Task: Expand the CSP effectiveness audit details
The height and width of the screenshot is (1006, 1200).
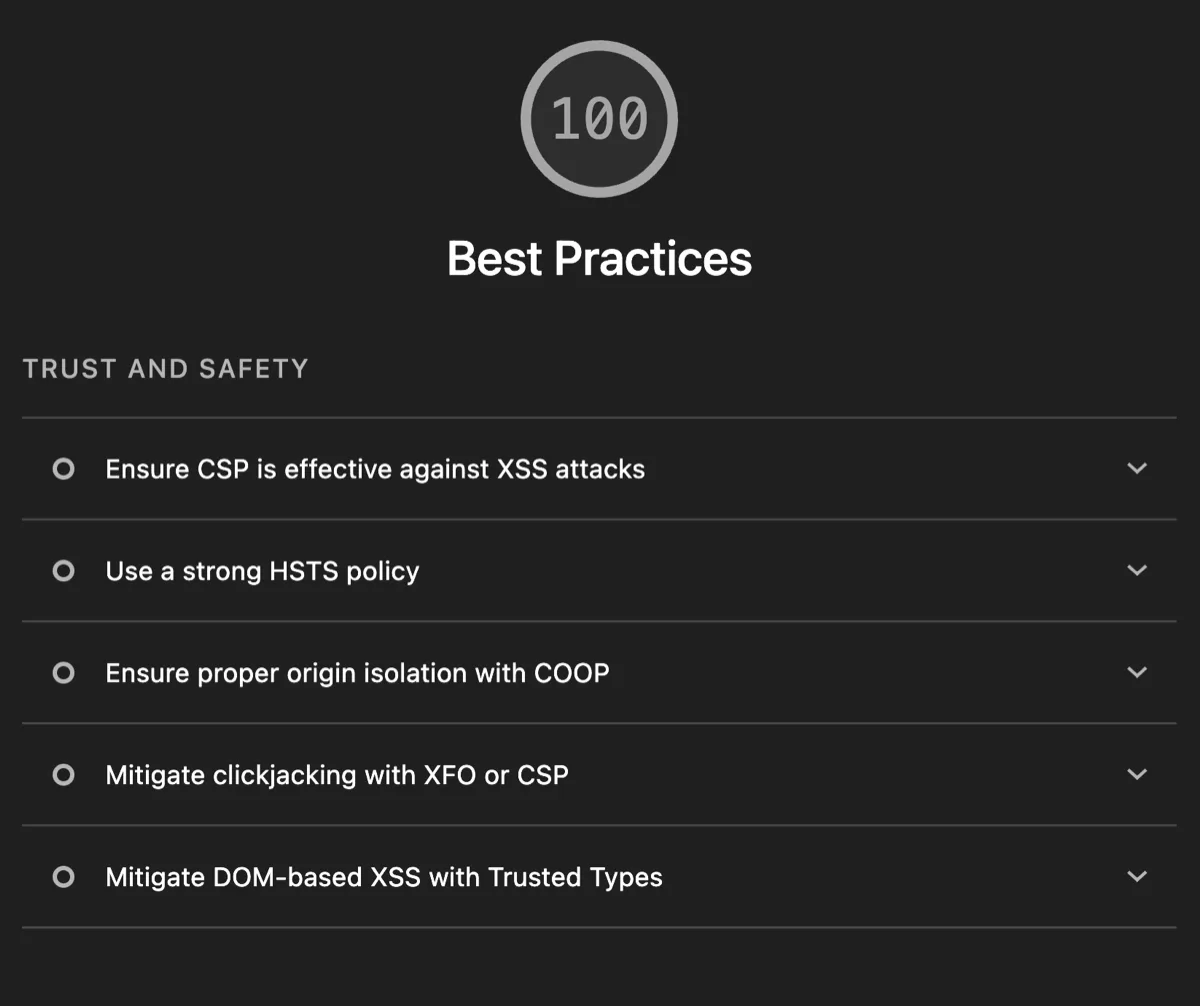Action: [x=1136, y=469]
